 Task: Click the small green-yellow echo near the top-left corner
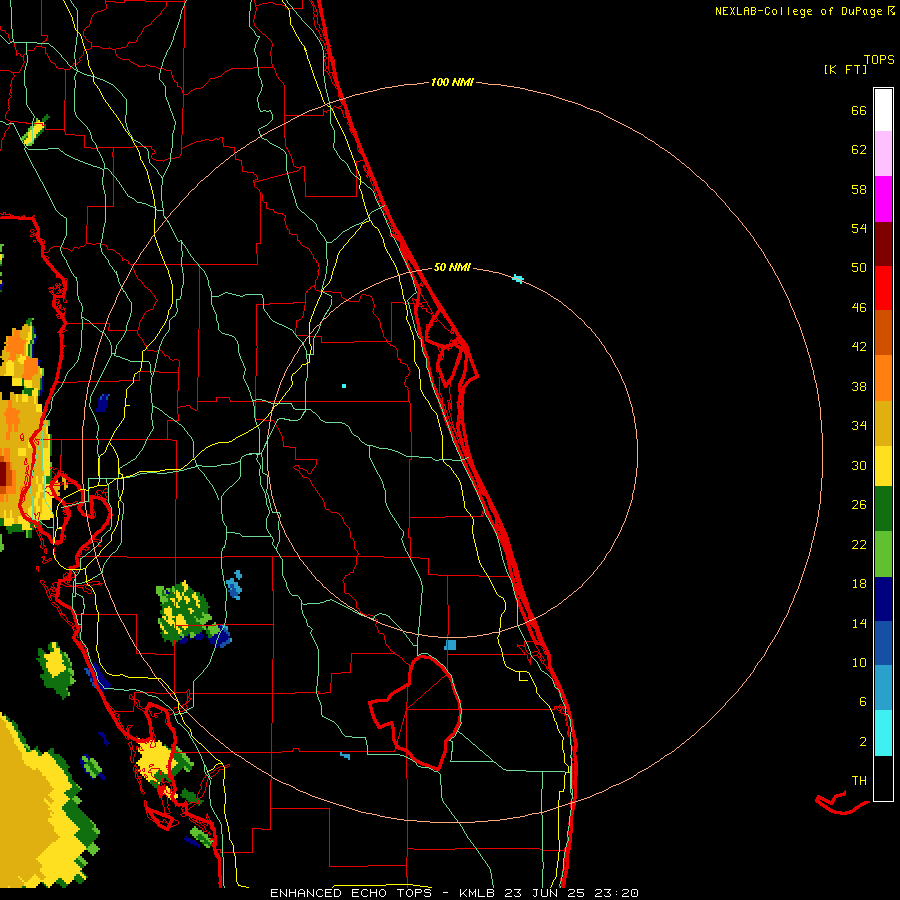coord(34,131)
